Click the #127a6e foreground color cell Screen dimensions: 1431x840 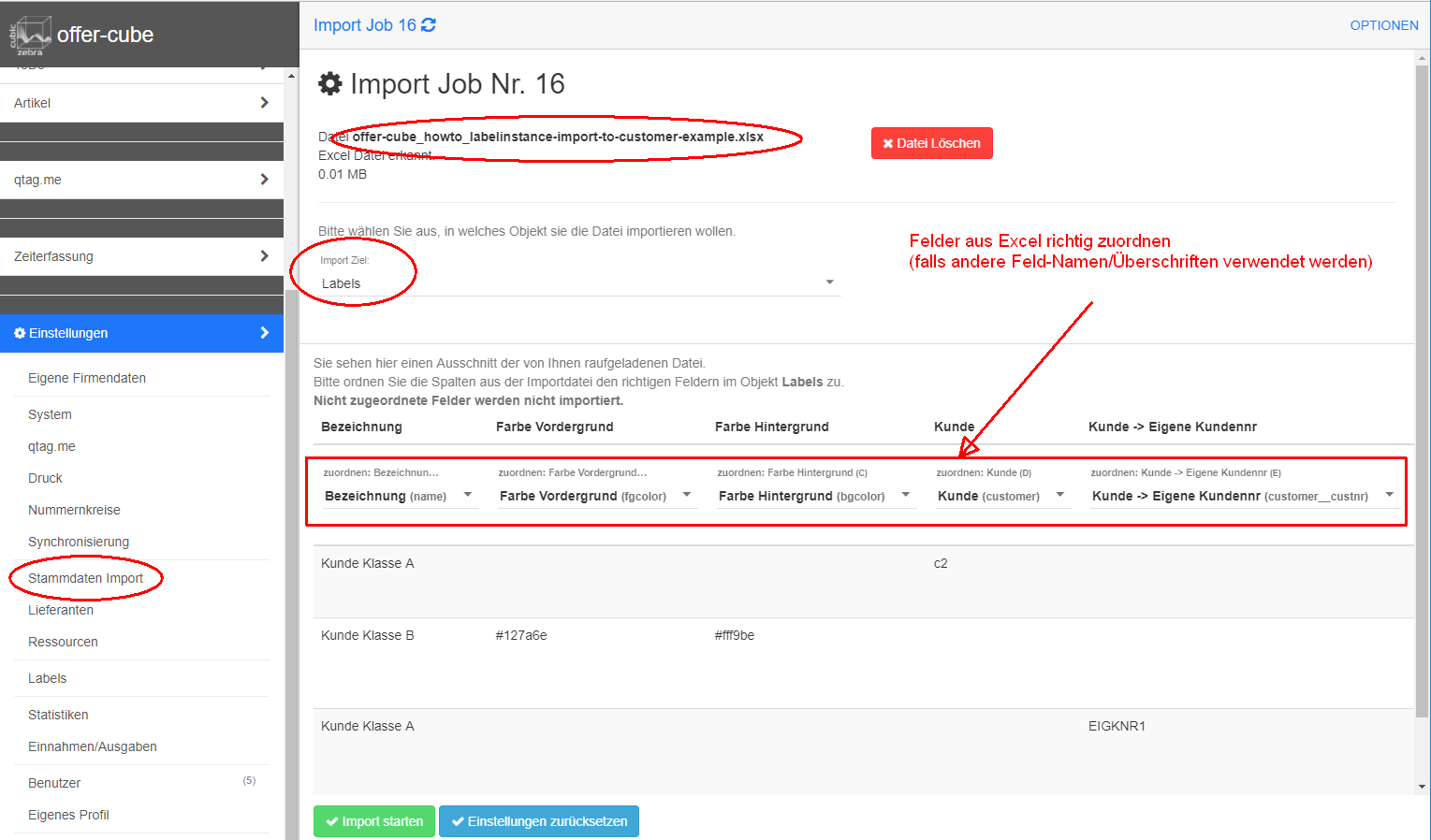tap(521, 635)
